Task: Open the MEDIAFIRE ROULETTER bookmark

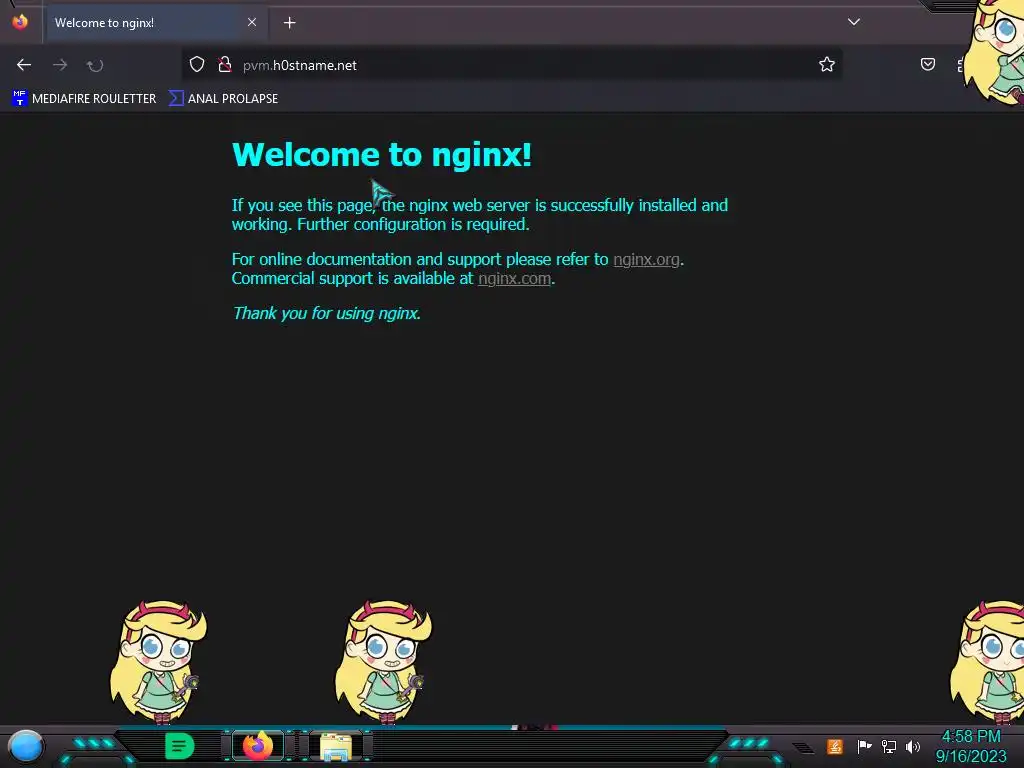Action: coord(84,99)
